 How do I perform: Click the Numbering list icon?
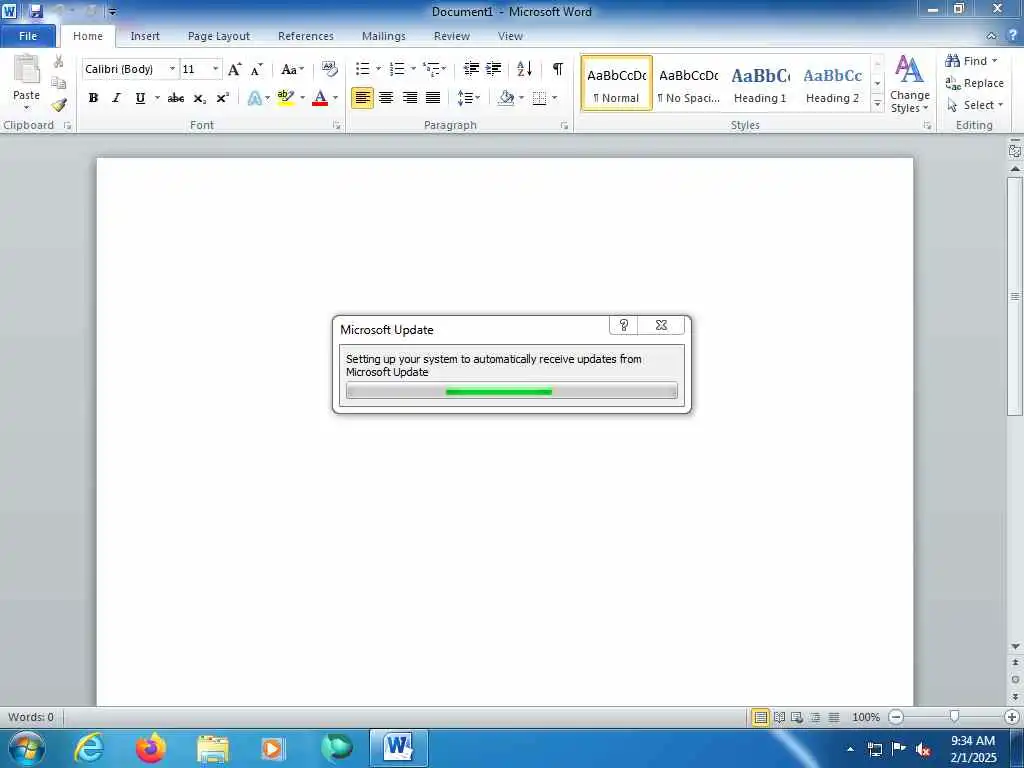coord(397,69)
